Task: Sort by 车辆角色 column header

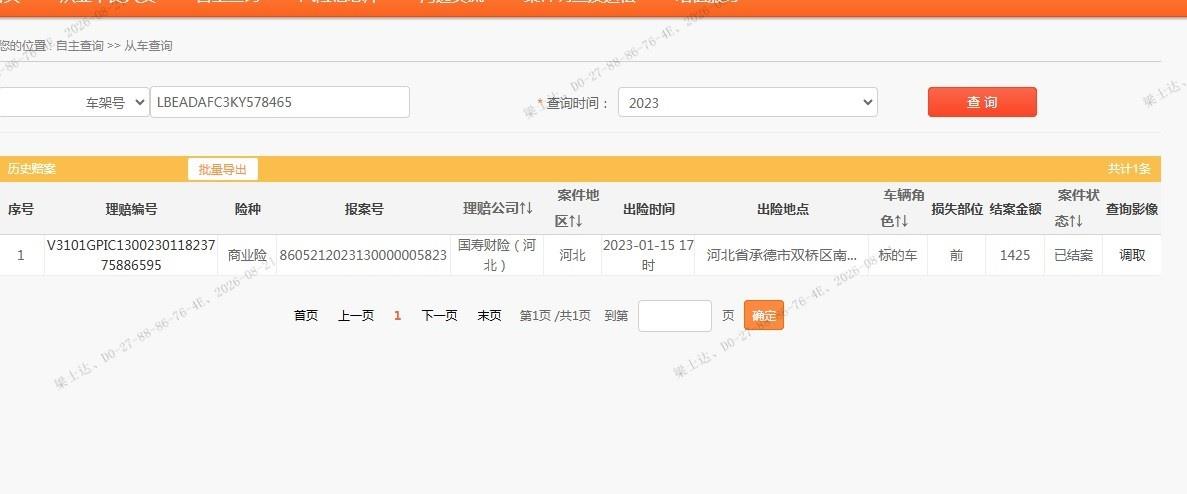Action: click(x=903, y=208)
